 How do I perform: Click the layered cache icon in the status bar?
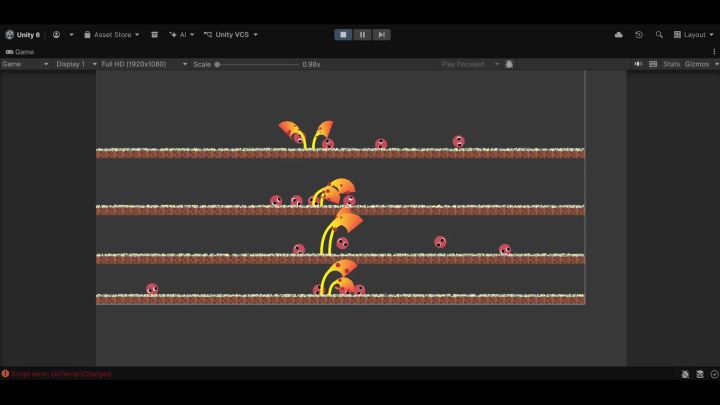point(700,374)
